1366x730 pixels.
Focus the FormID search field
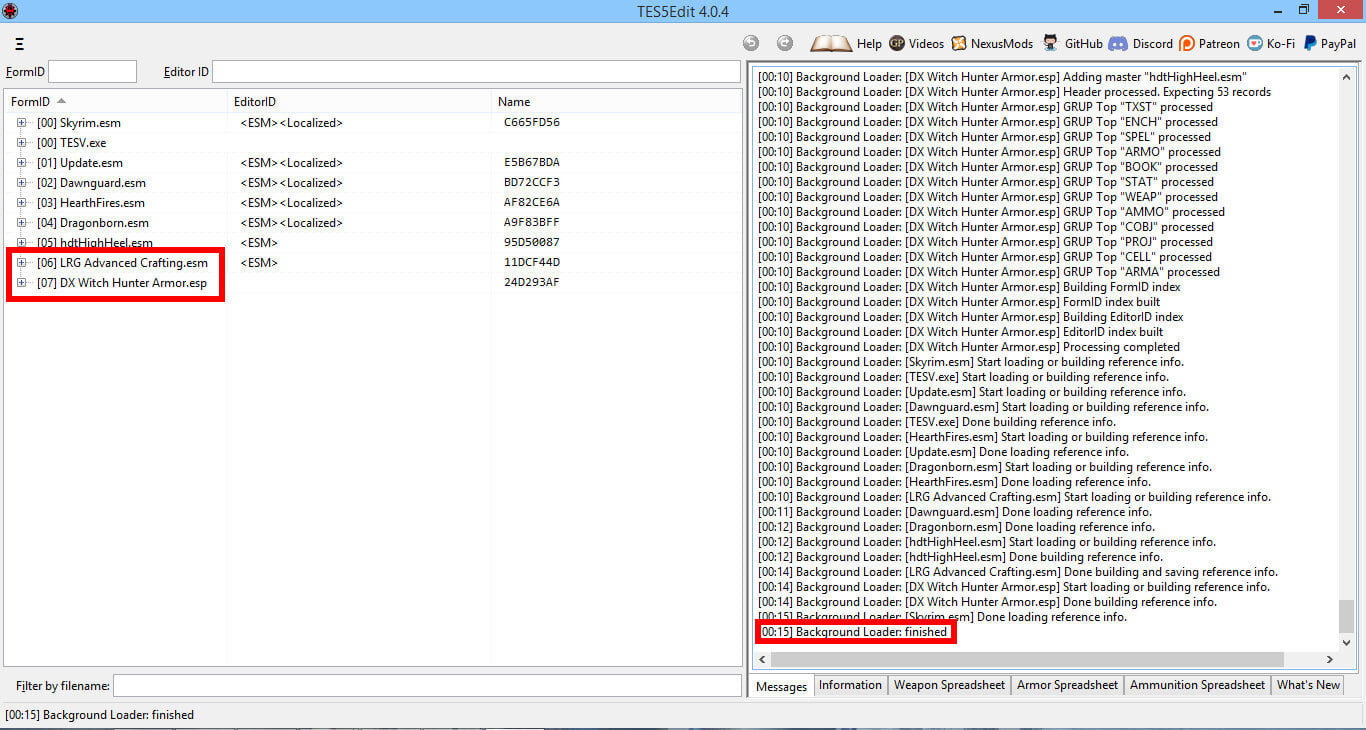tap(92, 72)
